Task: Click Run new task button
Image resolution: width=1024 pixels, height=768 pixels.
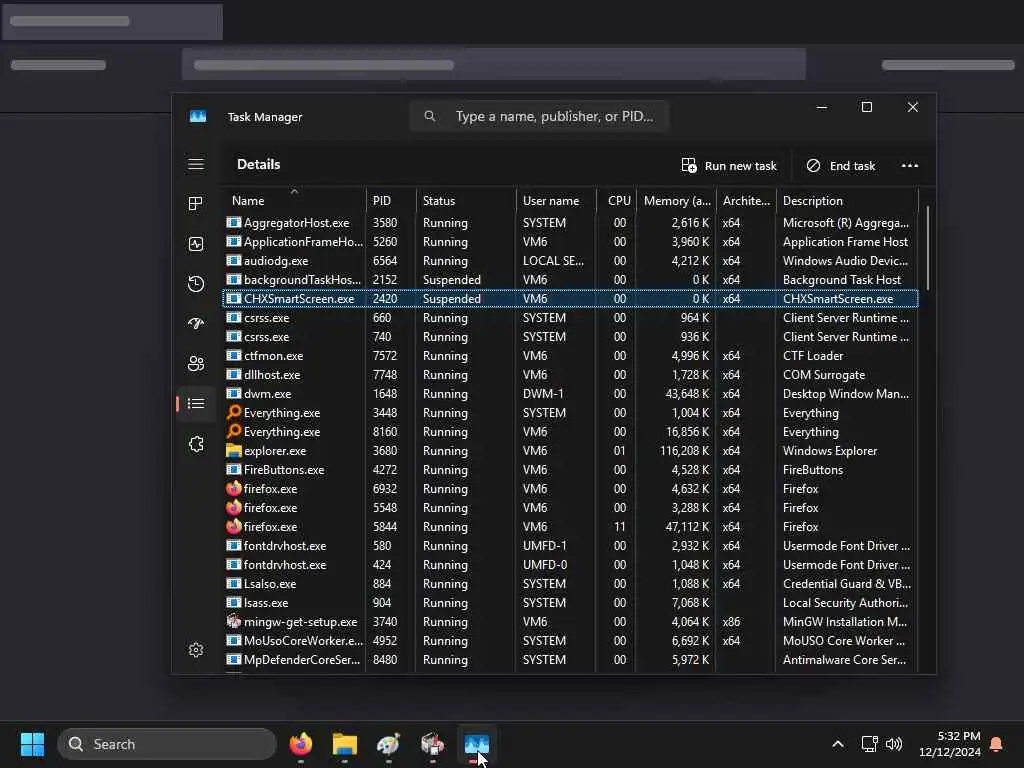Action: 729,166
